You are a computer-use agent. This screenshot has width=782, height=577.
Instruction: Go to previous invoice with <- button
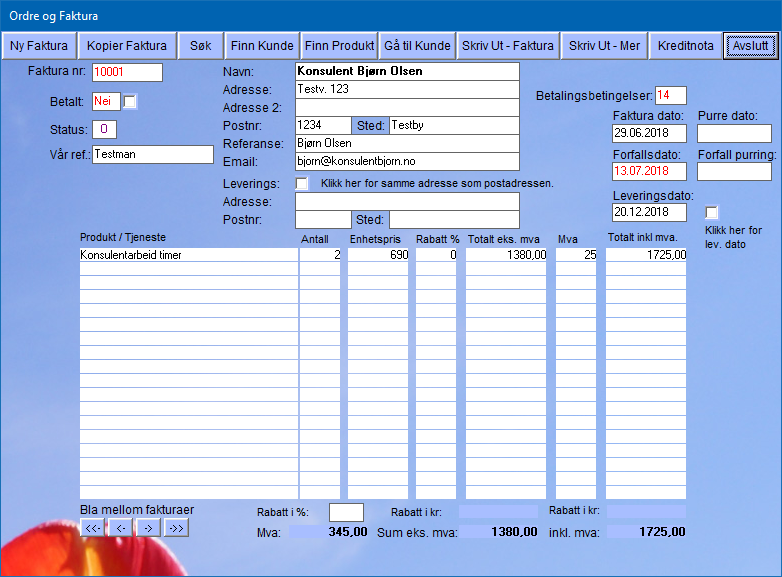pyautogui.click(x=120, y=528)
